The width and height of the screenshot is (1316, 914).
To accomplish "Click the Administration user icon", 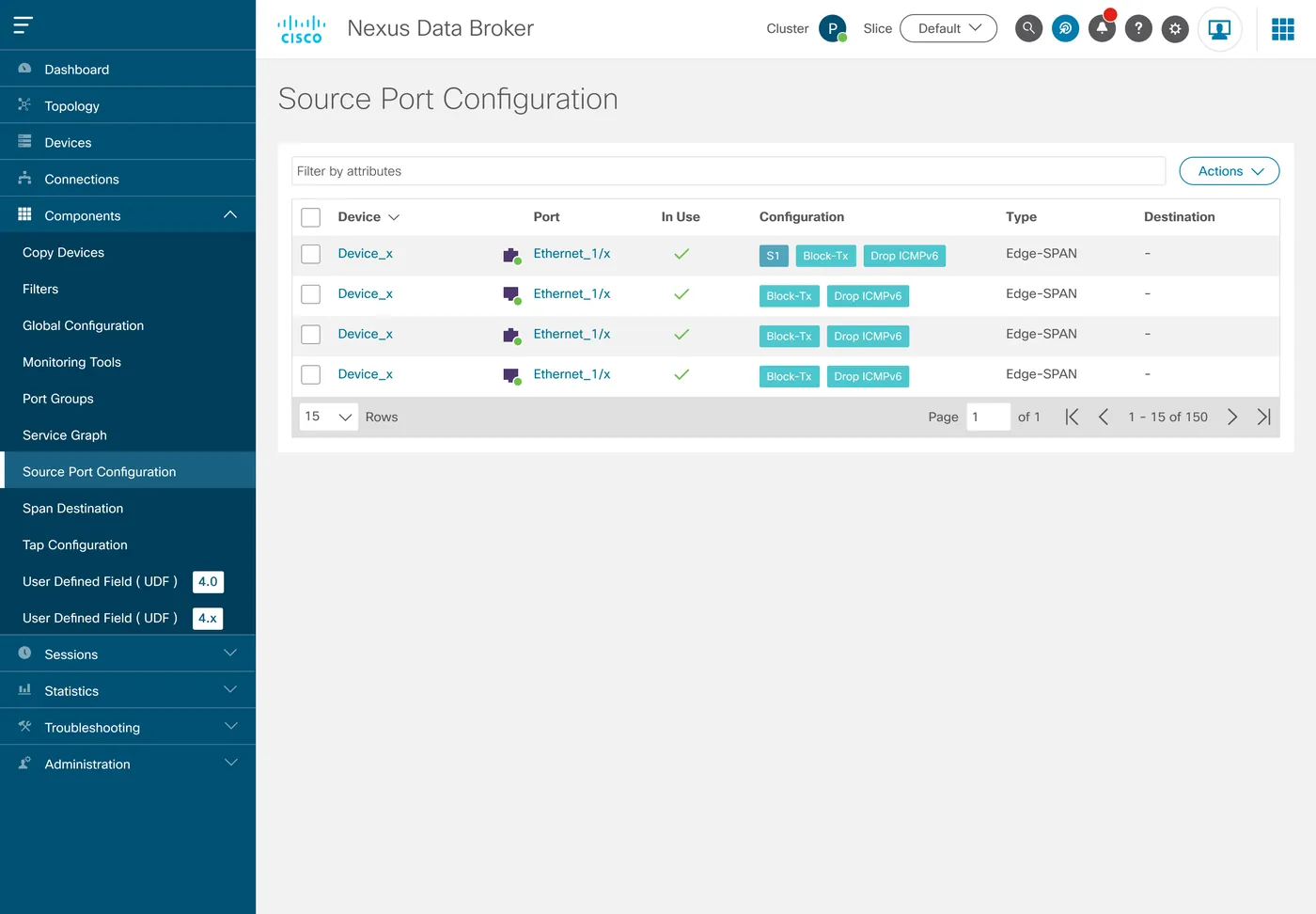I will (24, 764).
